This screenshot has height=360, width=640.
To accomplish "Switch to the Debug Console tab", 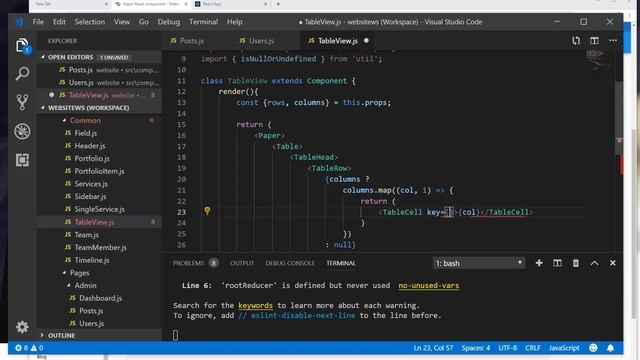I will [290, 263].
